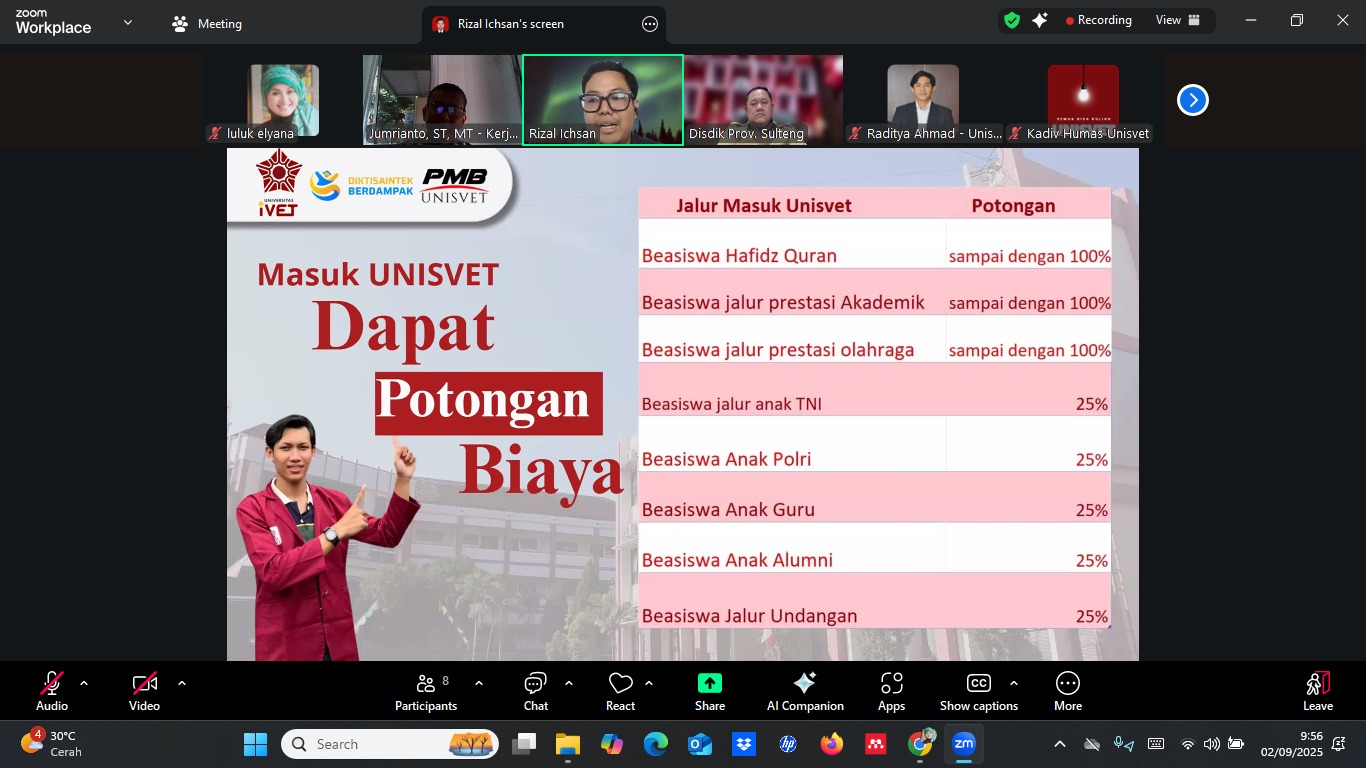The image size is (1366, 768).
Task: Click 'Jalur Masuk Unisvet' table header
Action: (x=764, y=205)
